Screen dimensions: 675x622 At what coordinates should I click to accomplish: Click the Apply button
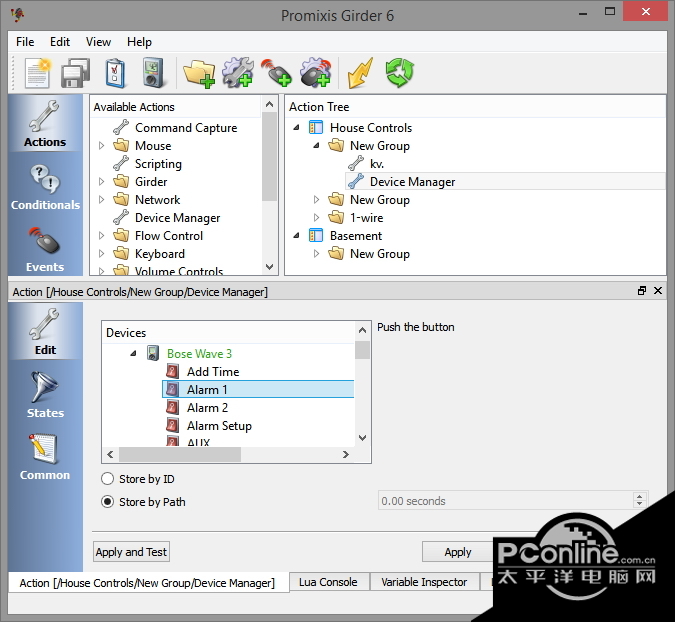click(x=458, y=552)
